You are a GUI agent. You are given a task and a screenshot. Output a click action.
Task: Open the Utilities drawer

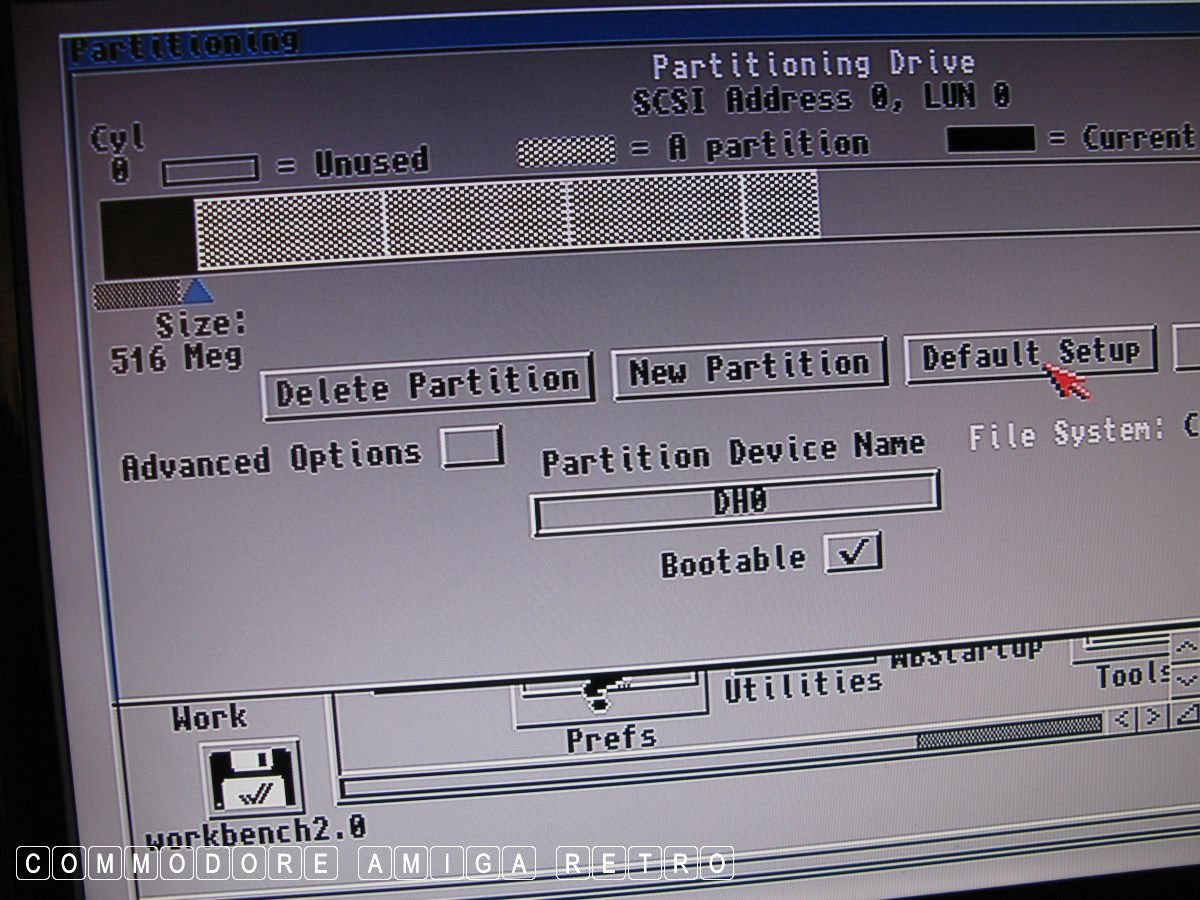pos(803,684)
